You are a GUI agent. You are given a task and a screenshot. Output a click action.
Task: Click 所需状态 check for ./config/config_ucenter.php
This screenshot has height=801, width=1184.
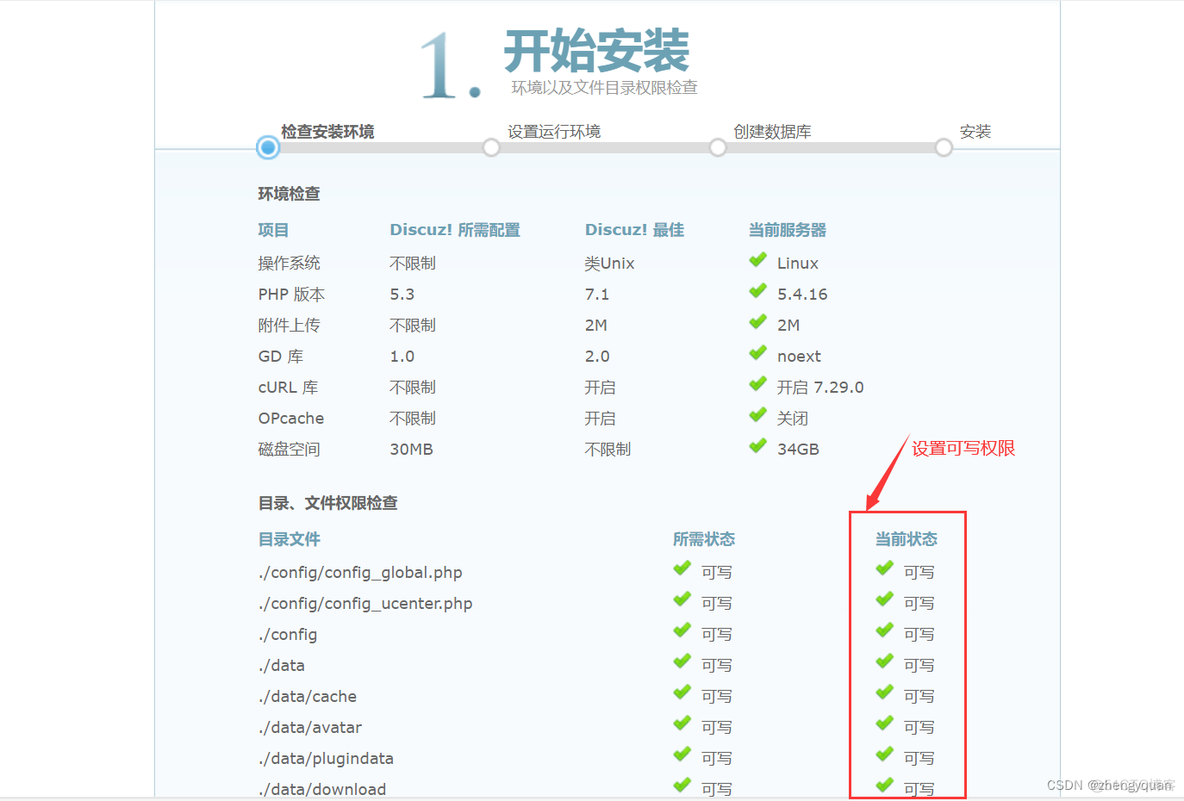coord(683,599)
